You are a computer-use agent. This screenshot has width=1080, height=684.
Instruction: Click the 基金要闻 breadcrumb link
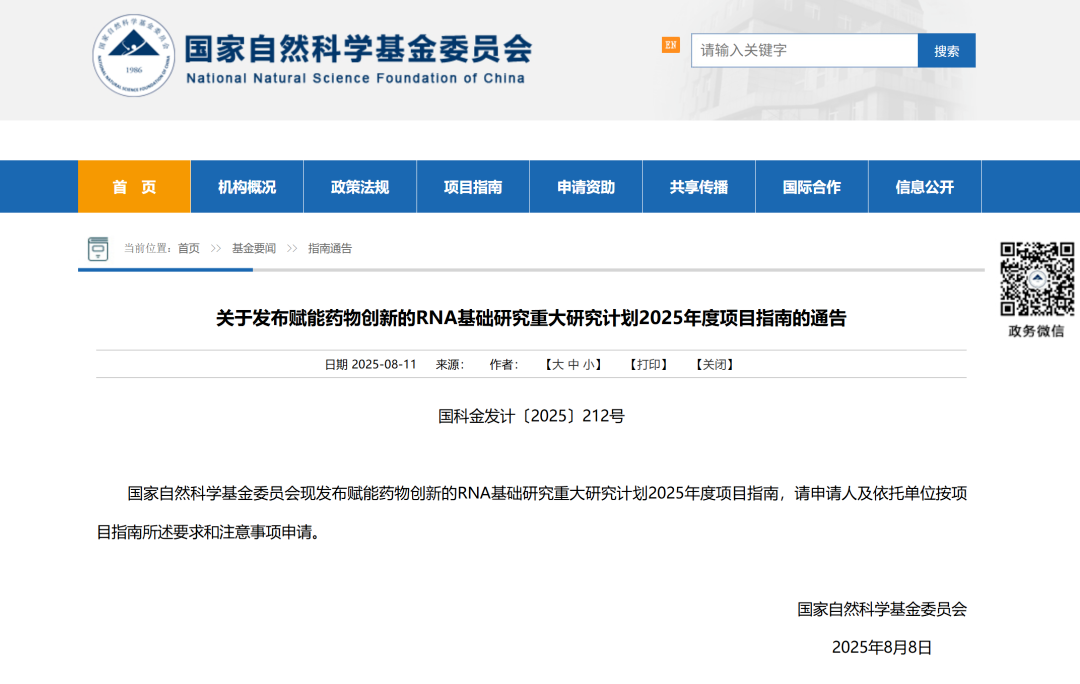click(x=254, y=248)
